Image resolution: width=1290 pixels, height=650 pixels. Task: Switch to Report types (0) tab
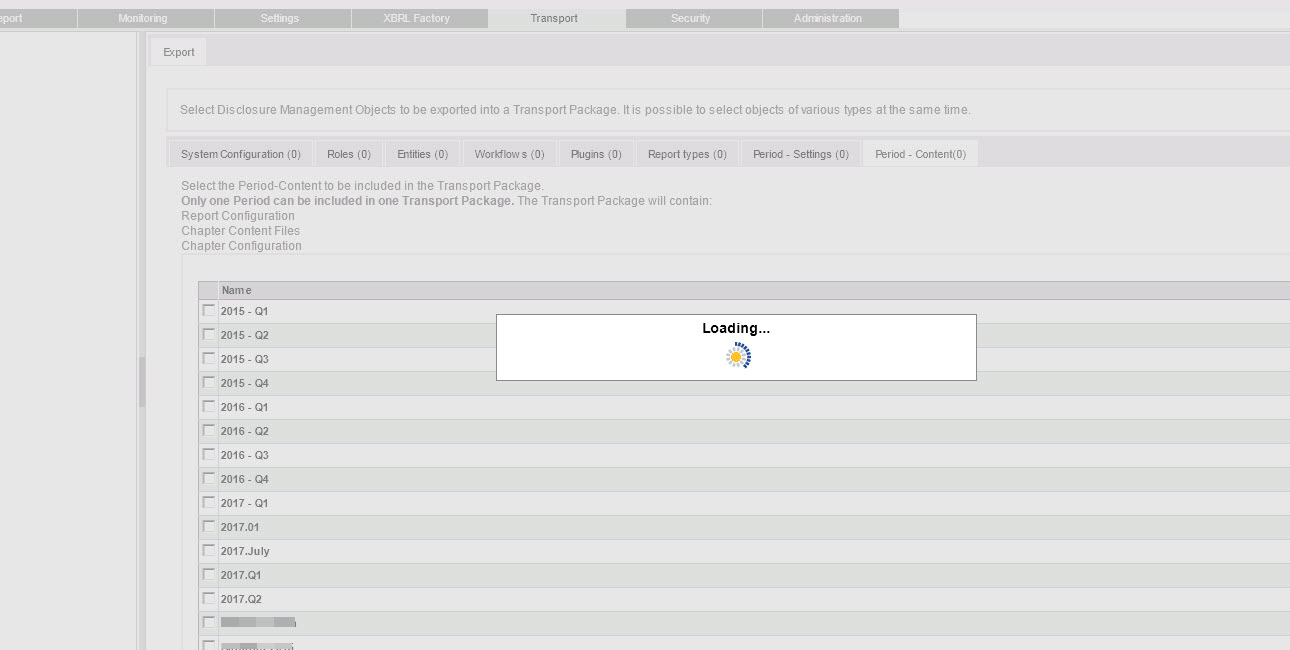(x=687, y=154)
